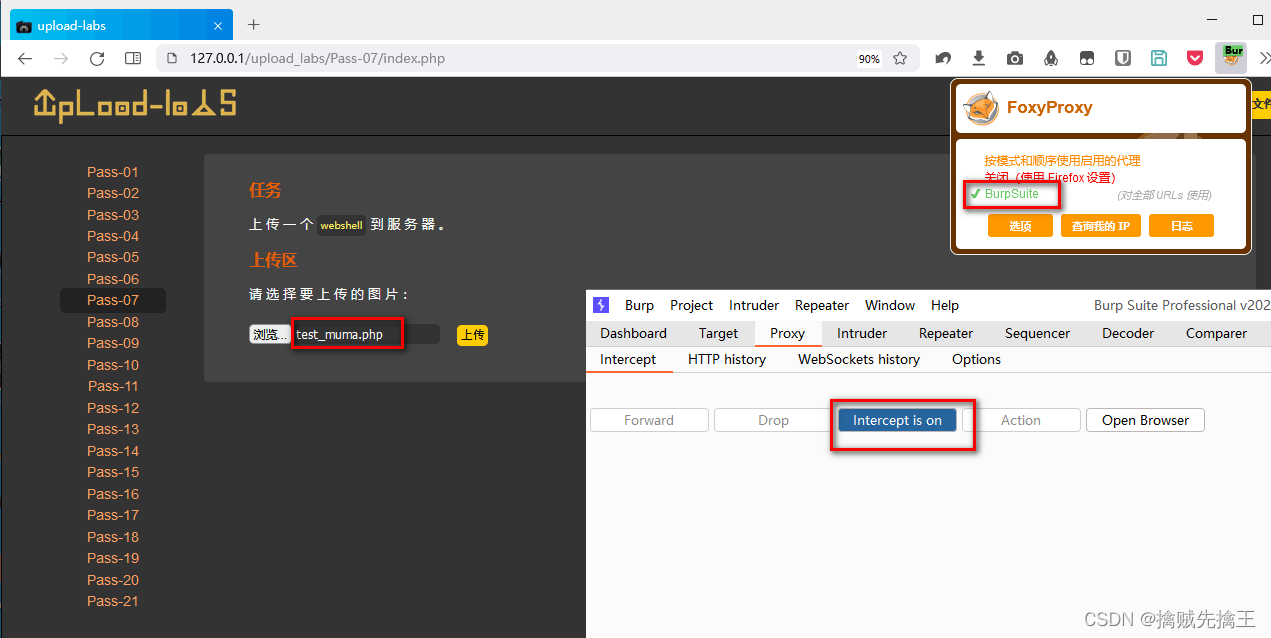This screenshot has height=638, width=1271.
Task: Open the Burp menu
Action: pyautogui.click(x=639, y=305)
